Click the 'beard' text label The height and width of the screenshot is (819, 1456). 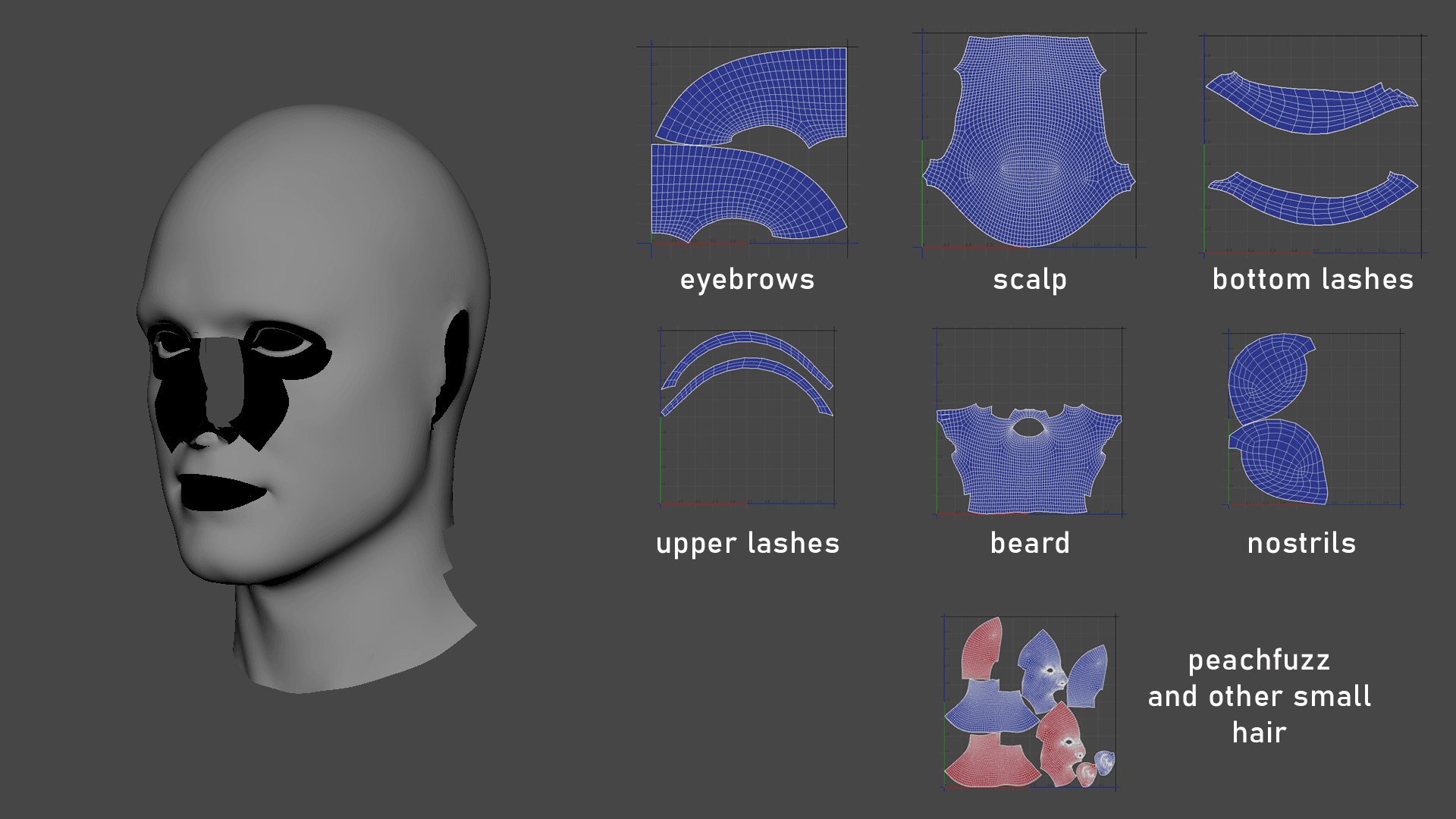click(x=1029, y=544)
